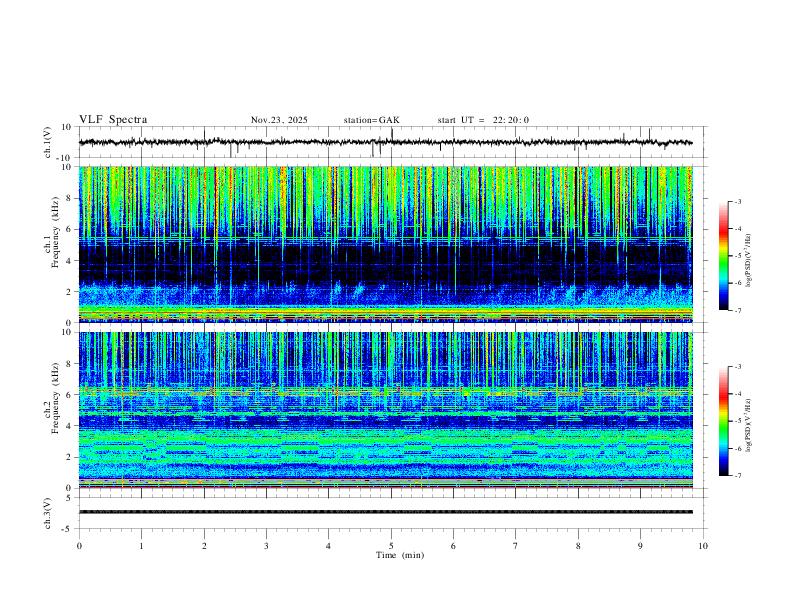Click the 'ch.1(V)' waveform axis label
The image size is (792, 612).
coord(48,142)
